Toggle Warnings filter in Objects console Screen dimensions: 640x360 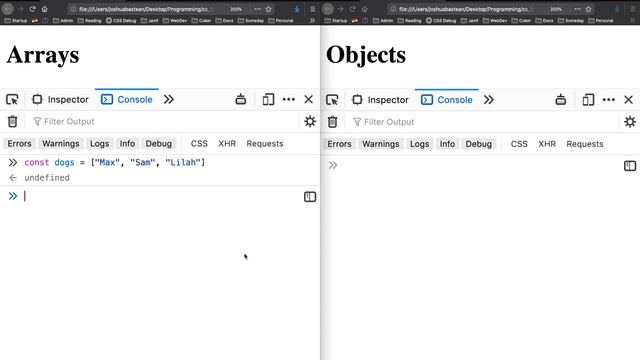[381, 144]
